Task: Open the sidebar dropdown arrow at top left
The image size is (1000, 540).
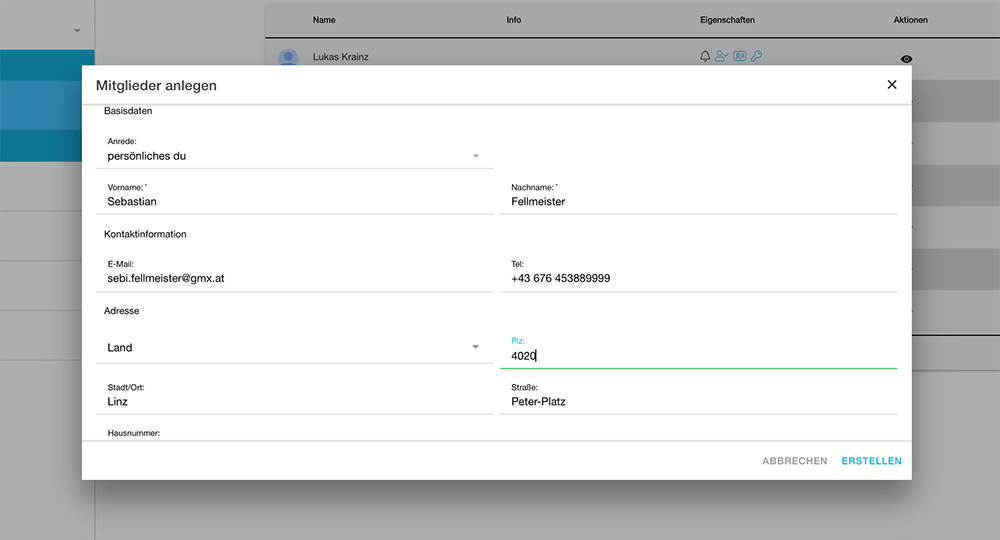Action: pos(77,31)
